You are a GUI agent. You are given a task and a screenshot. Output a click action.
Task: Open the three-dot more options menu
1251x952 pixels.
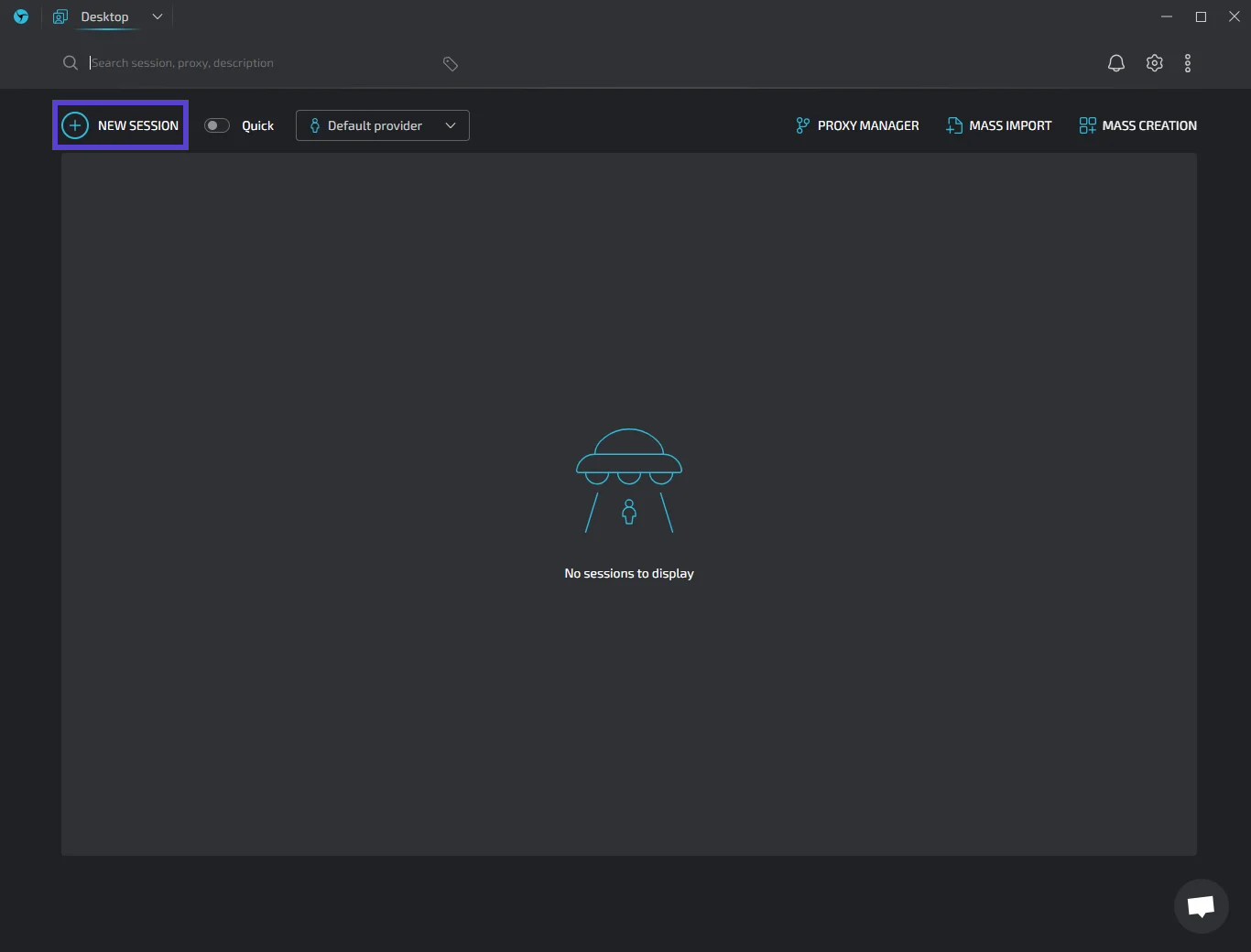click(x=1188, y=63)
